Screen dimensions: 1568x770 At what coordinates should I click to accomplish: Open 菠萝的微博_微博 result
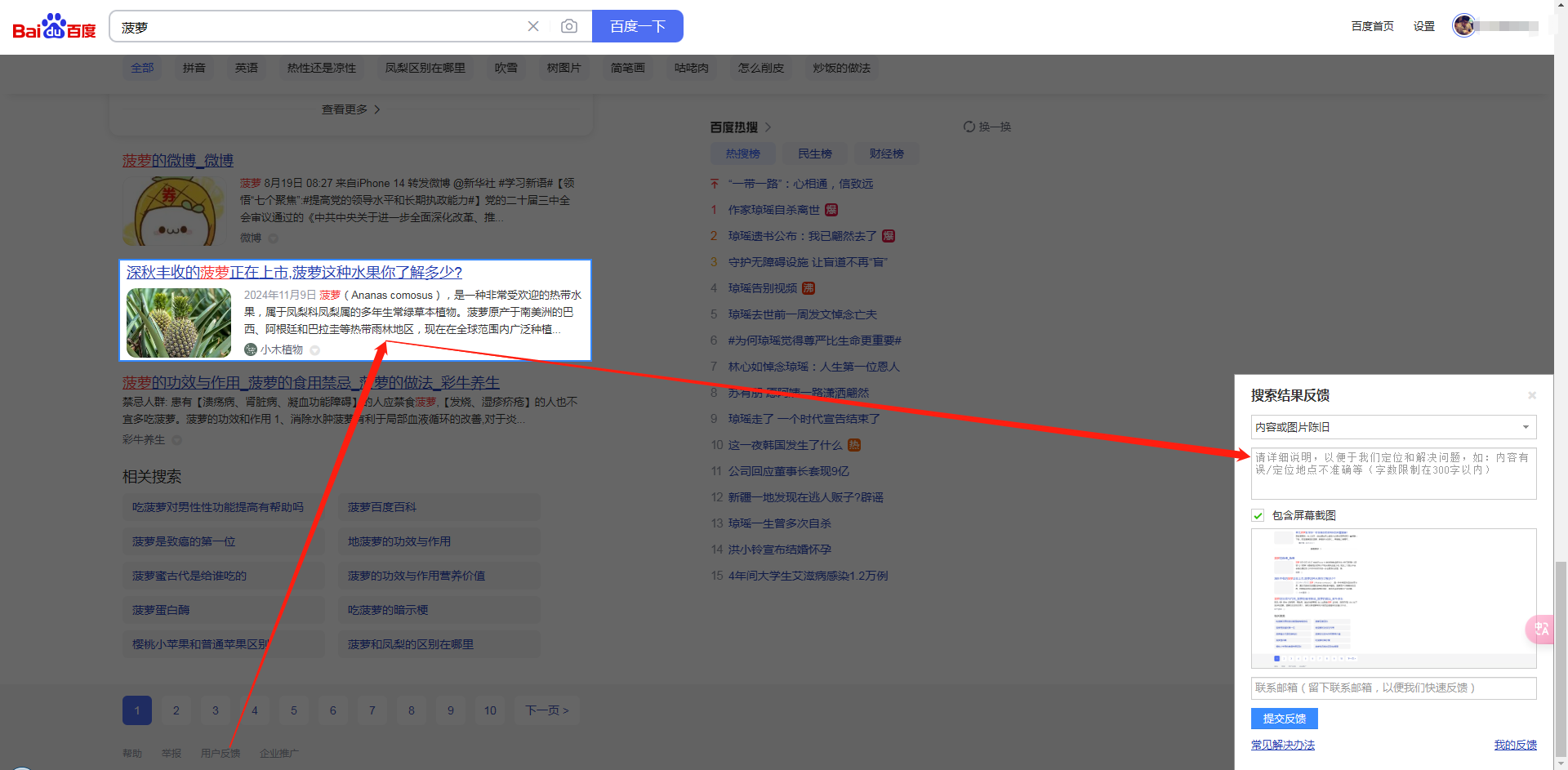[178, 160]
